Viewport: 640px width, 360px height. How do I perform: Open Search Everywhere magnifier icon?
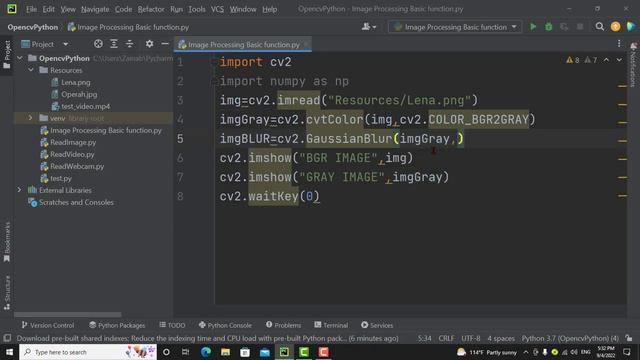tap(600, 27)
